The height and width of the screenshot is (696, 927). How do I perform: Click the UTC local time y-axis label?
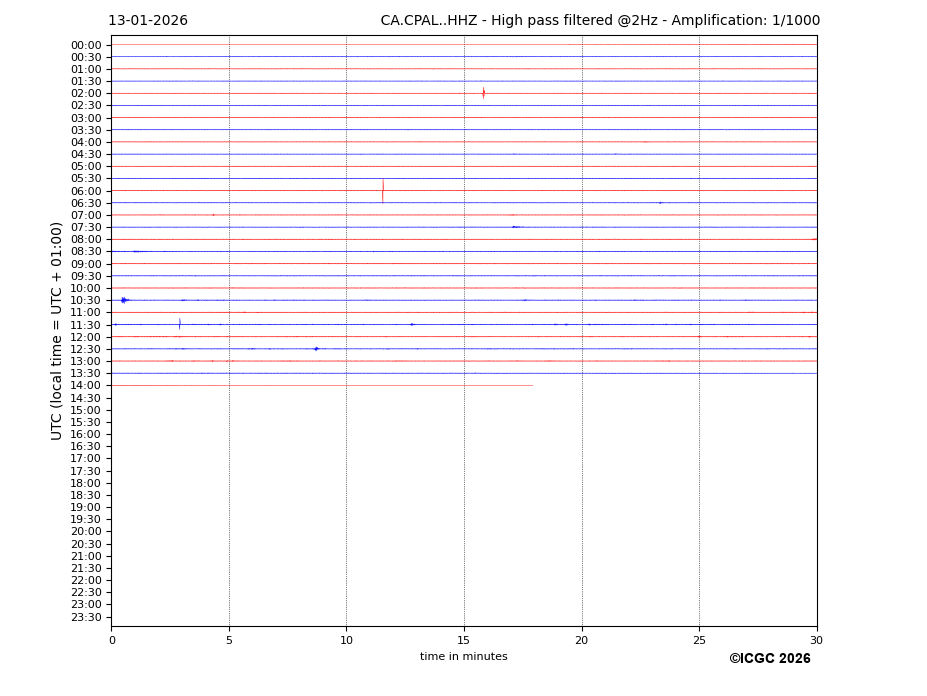(57, 331)
